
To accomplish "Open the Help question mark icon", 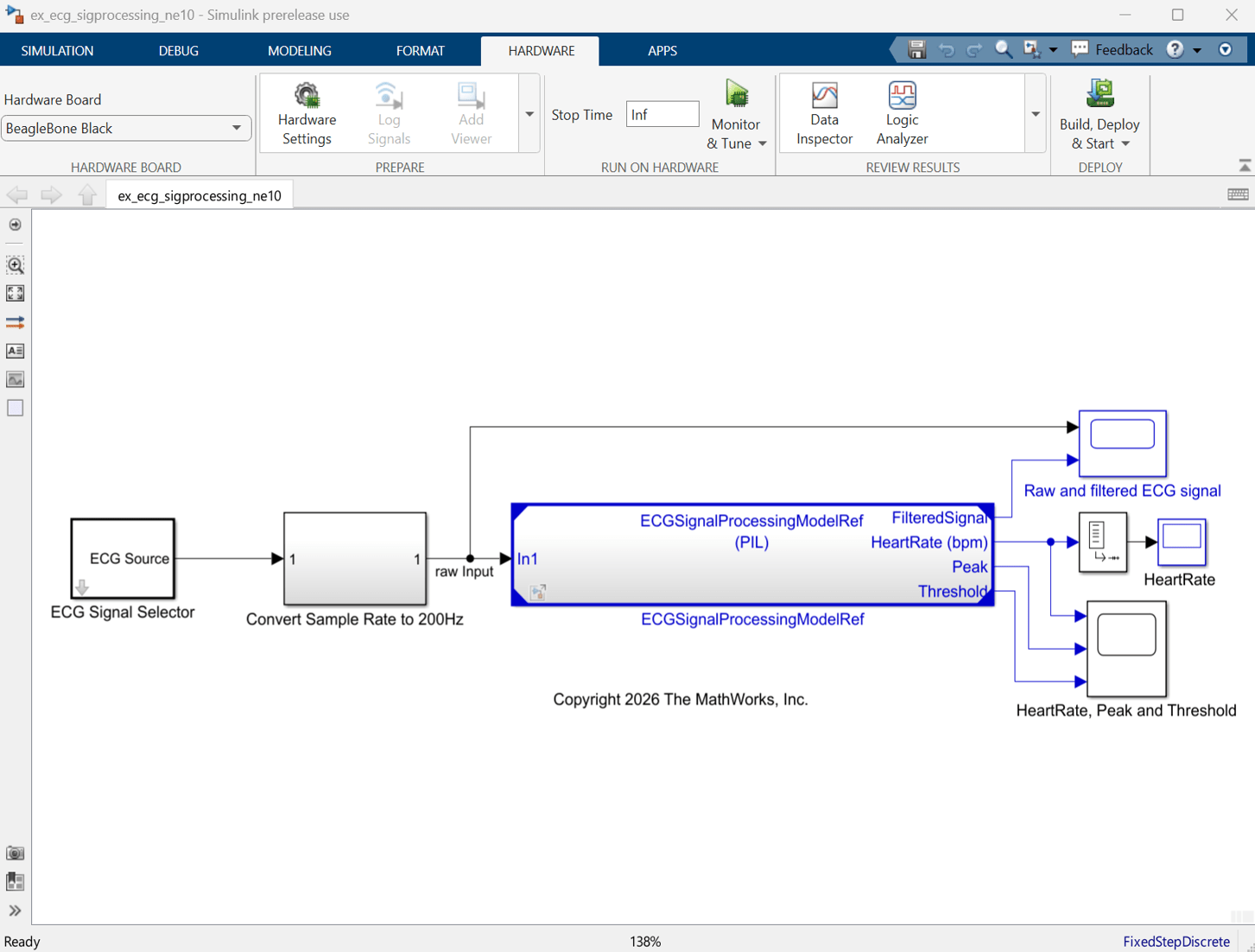I will [1175, 49].
